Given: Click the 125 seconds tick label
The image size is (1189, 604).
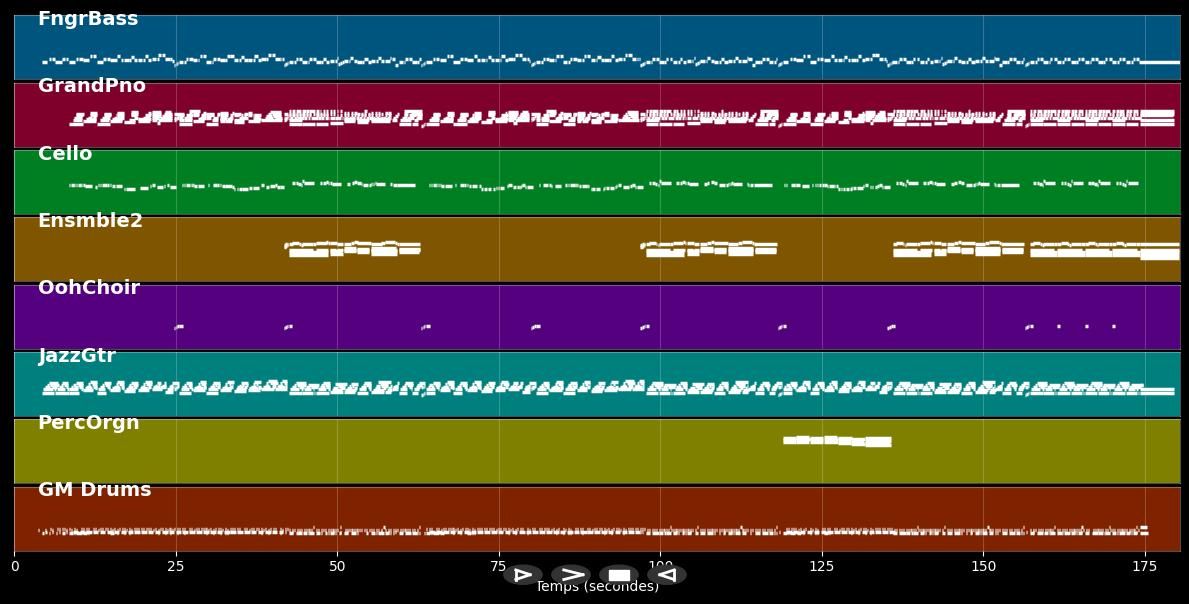Looking at the screenshot, I should (x=822, y=567).
